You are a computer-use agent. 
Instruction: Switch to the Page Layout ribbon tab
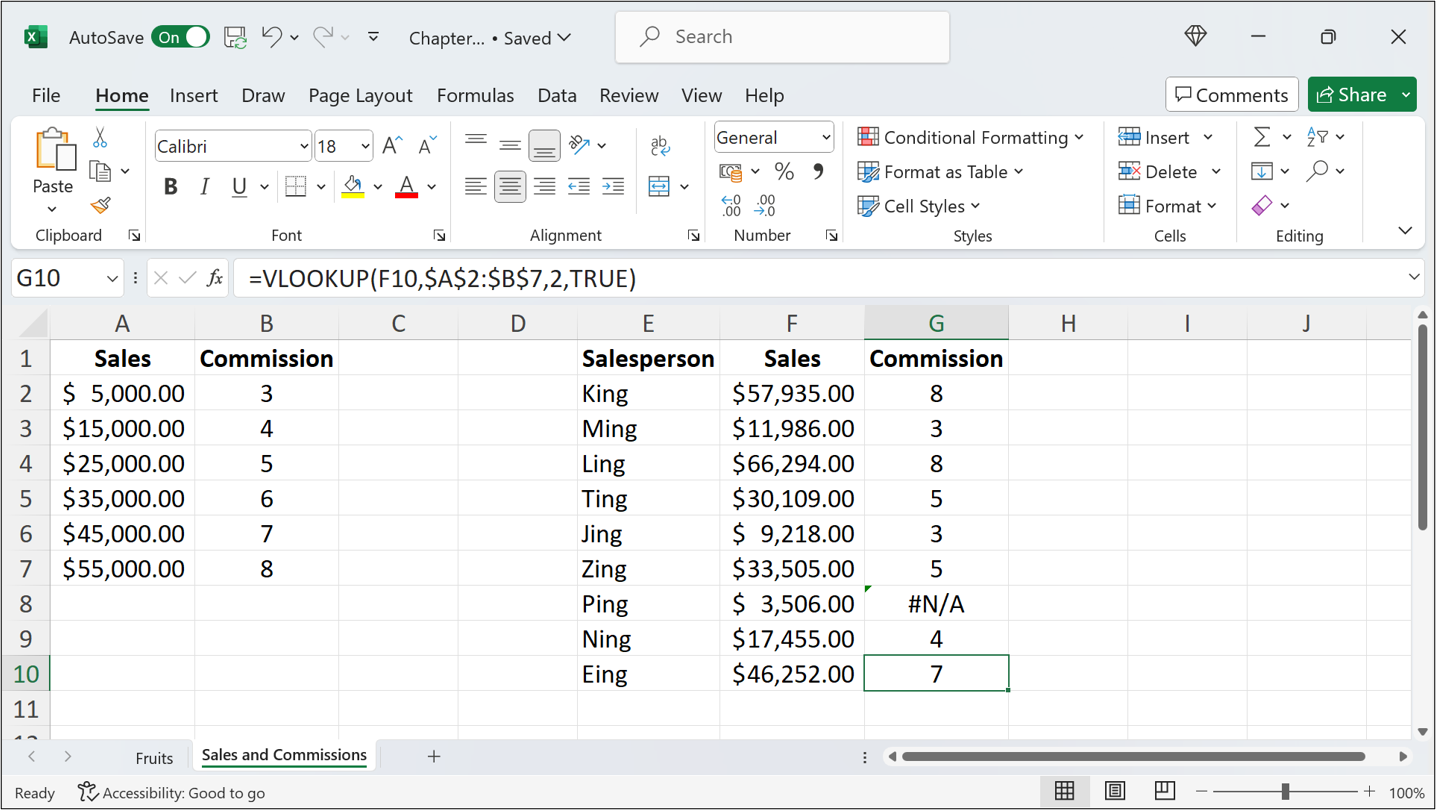tap(360, 95)
